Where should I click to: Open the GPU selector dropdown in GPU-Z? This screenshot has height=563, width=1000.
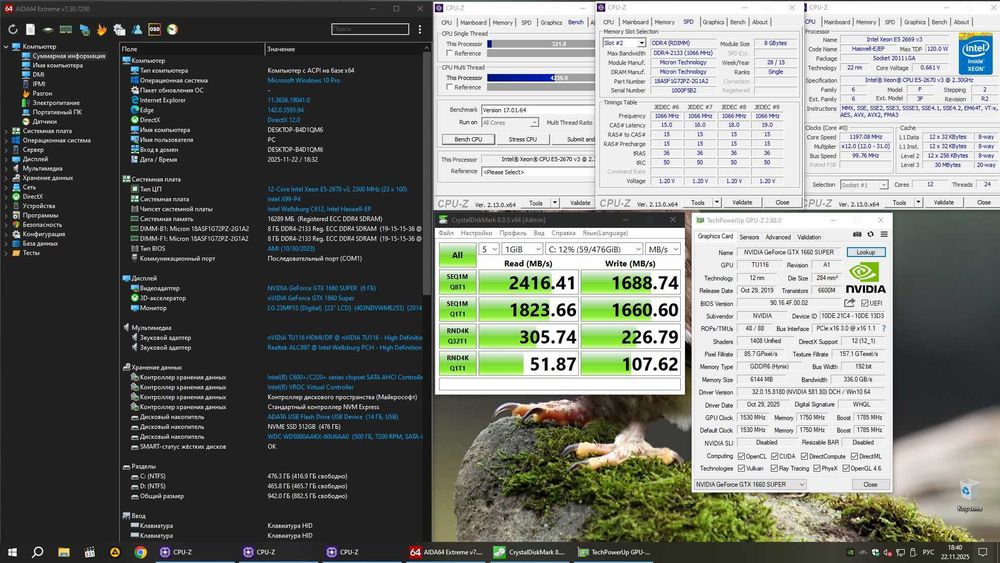pos(749,485)
